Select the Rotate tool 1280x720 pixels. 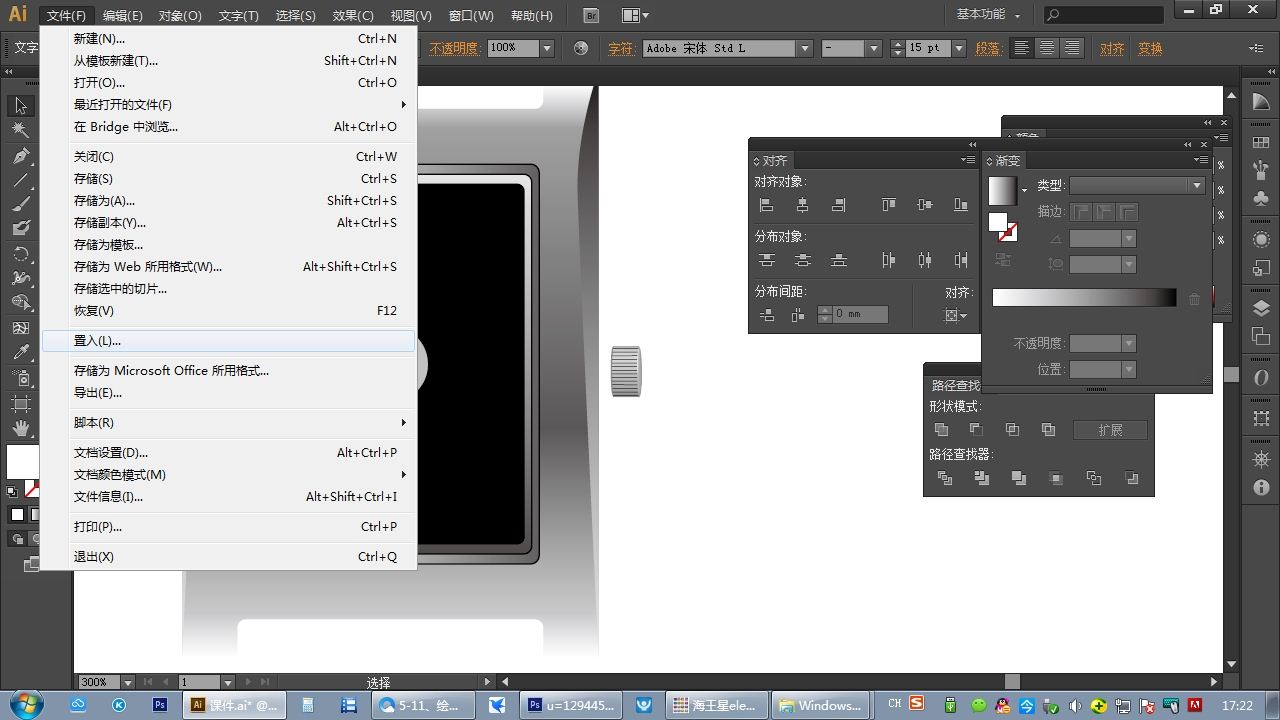[x=21, y=254]
